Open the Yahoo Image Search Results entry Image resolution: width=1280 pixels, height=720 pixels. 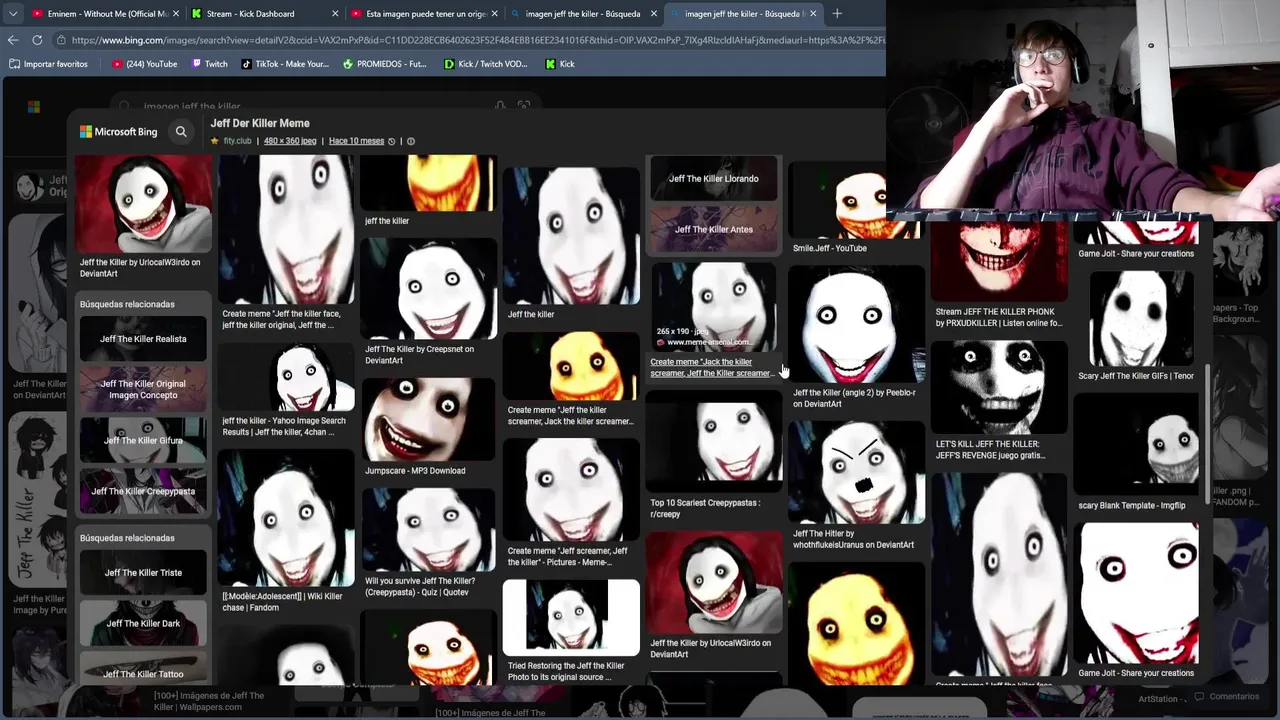coord(285,390)
